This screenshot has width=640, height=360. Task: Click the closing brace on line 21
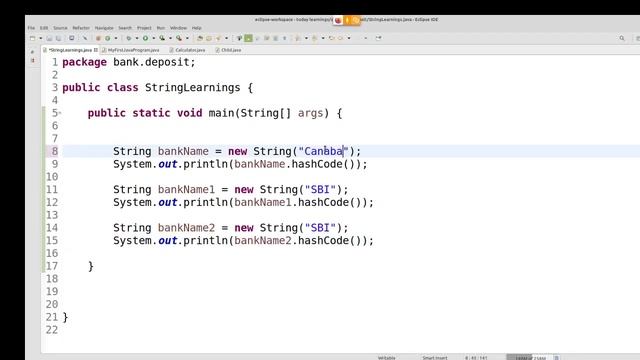click(x=65, y=317)
